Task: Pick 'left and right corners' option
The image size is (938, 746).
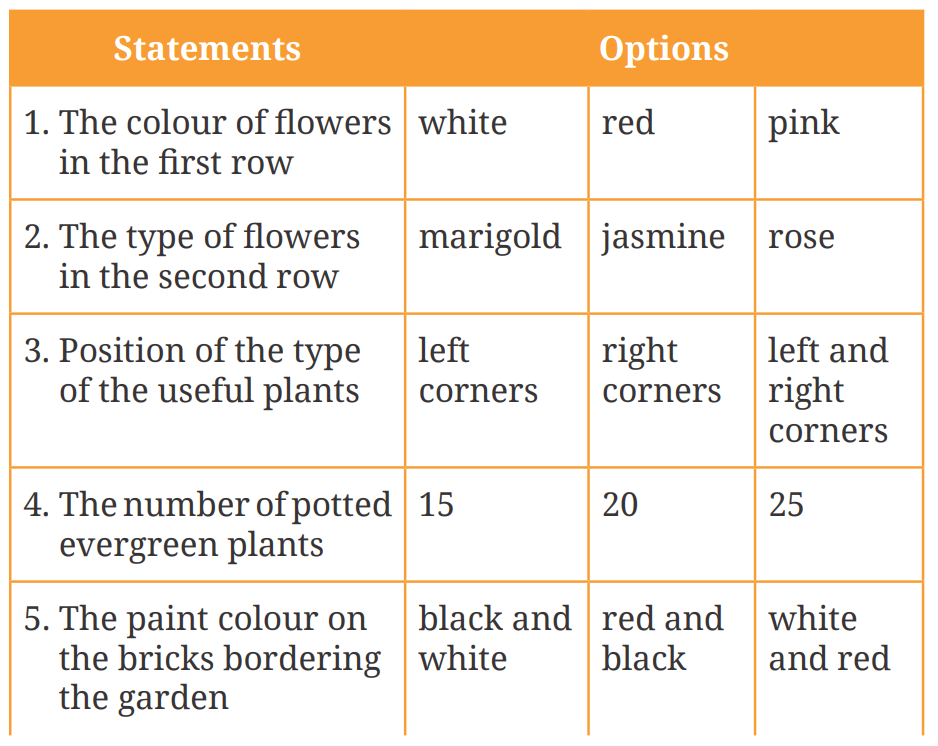Action: tap(828, 390)
